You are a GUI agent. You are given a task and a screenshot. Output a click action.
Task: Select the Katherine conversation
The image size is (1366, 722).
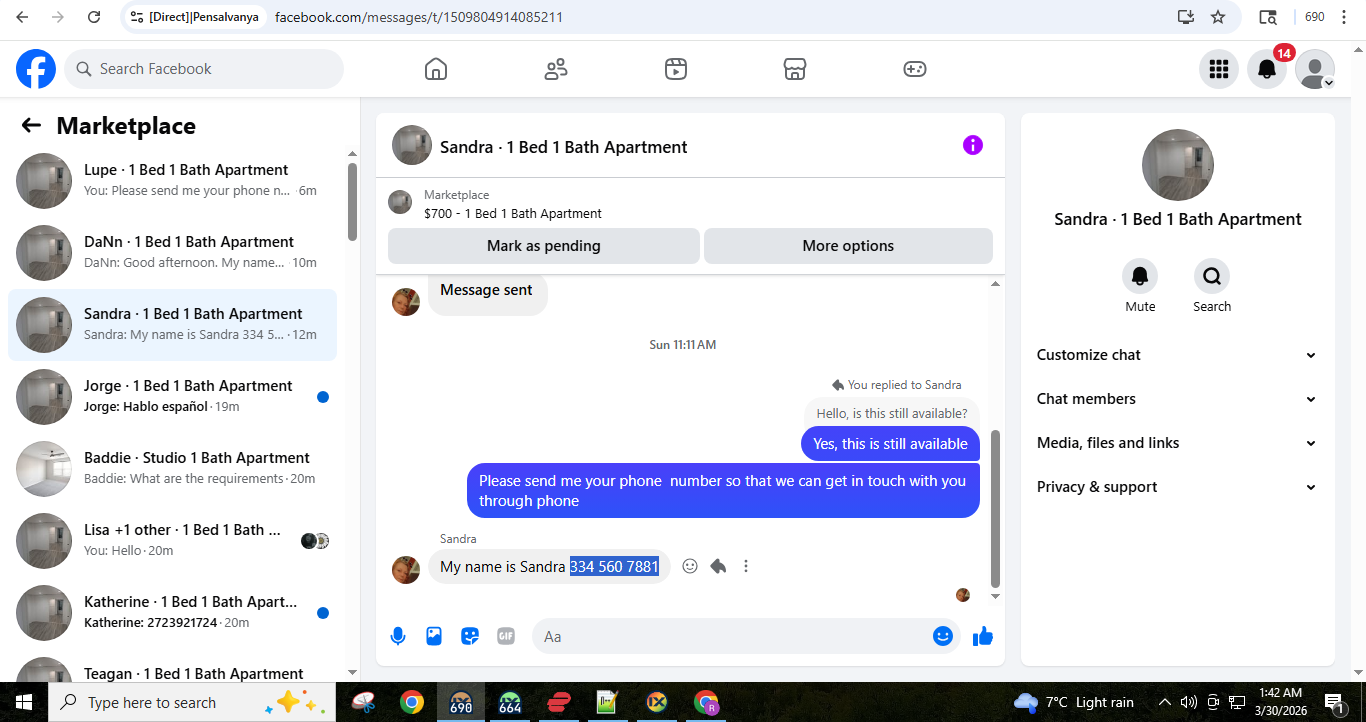pyautogui.click(x=172, y=613)
